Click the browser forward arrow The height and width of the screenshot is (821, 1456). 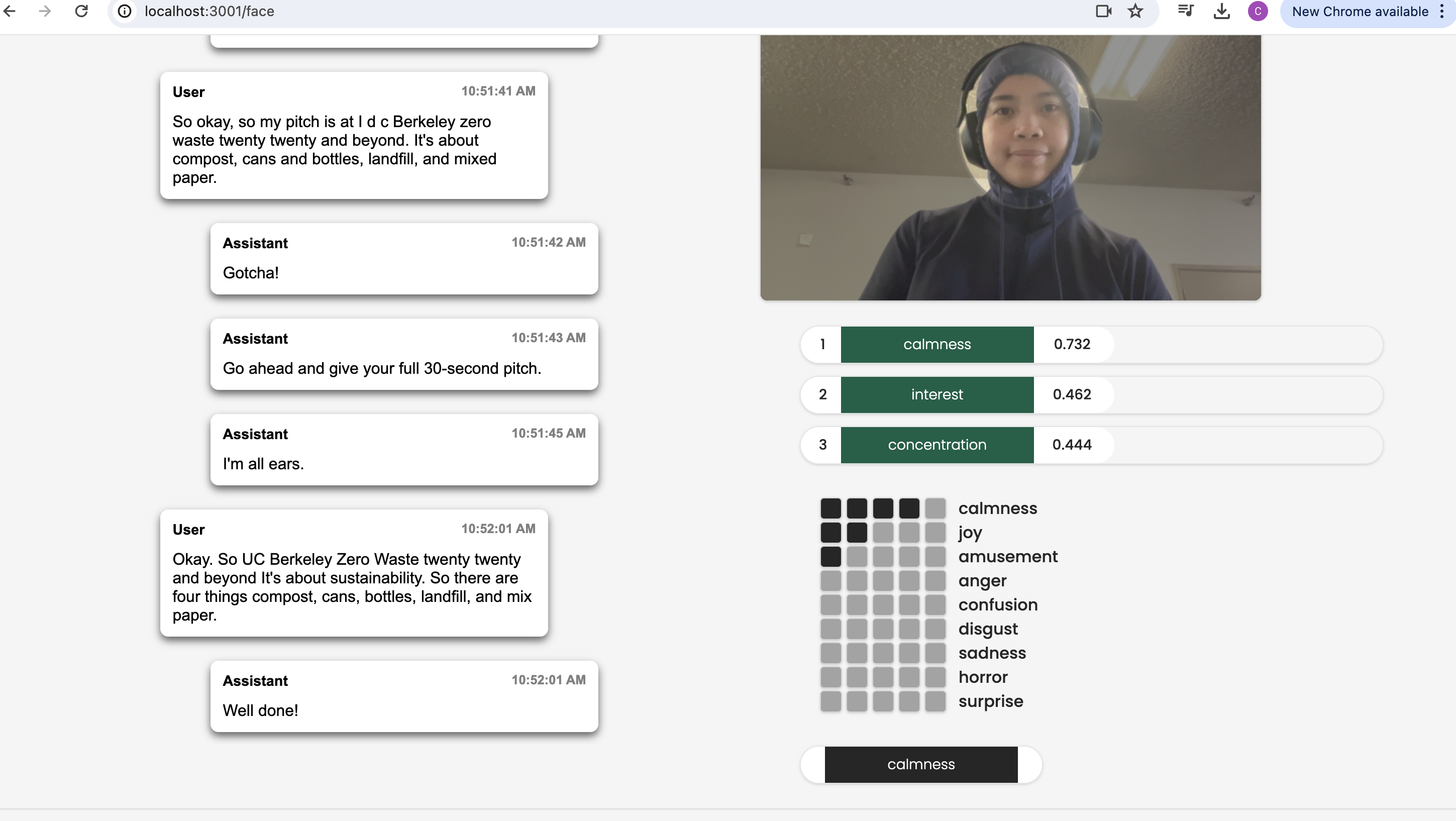[x=45, y=12]
